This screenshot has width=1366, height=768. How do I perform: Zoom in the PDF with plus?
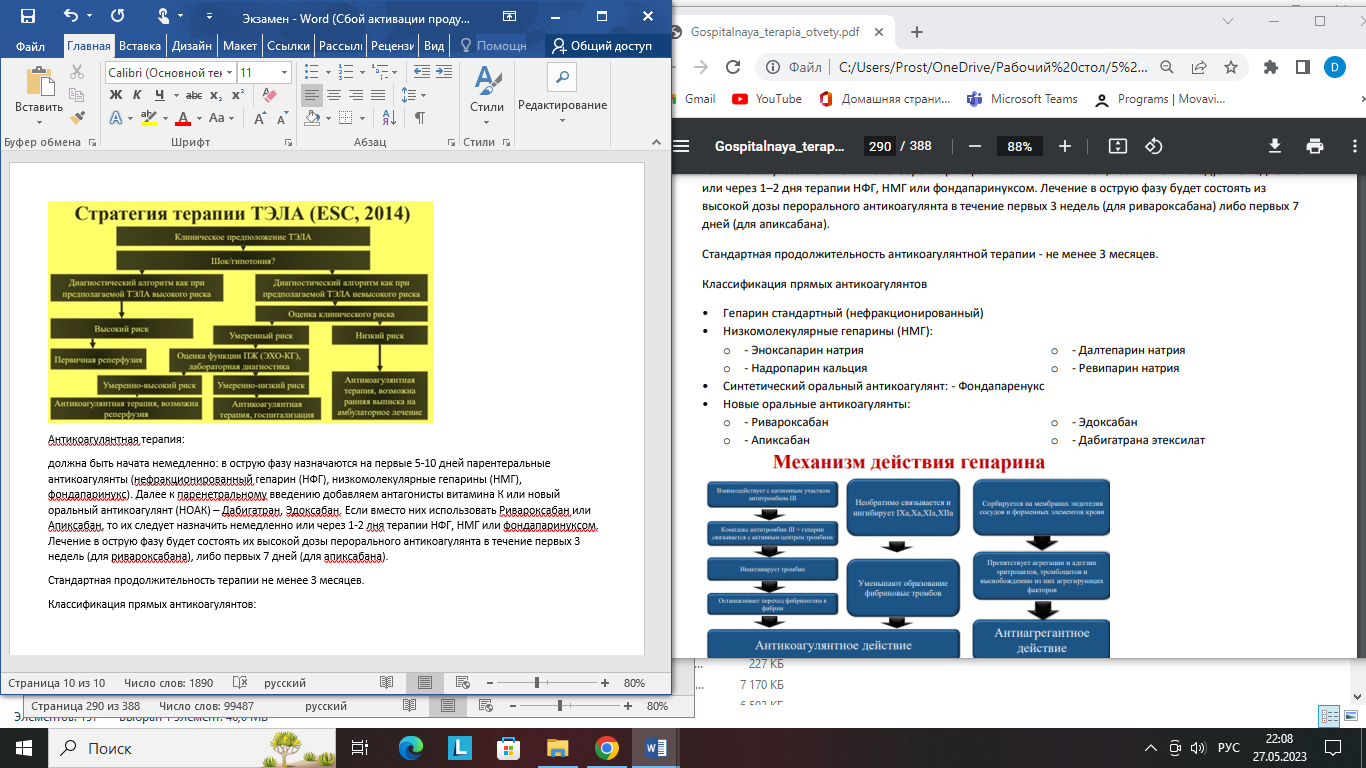[1065, 146]
